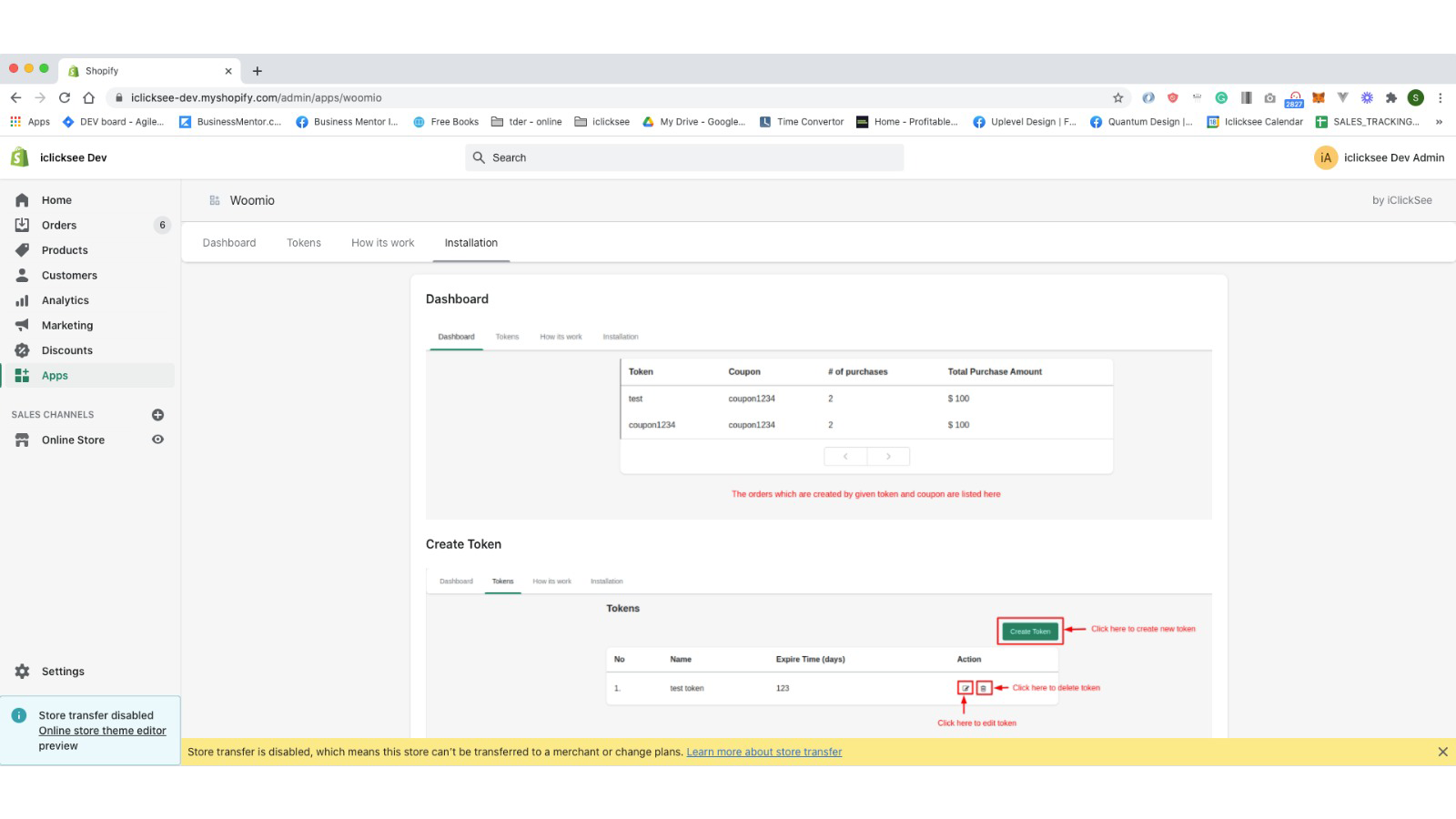This screenshot has height=819, width=1456.
Task: Open Home in the Shopify sidebar
Action: click(x=56, y=200)
